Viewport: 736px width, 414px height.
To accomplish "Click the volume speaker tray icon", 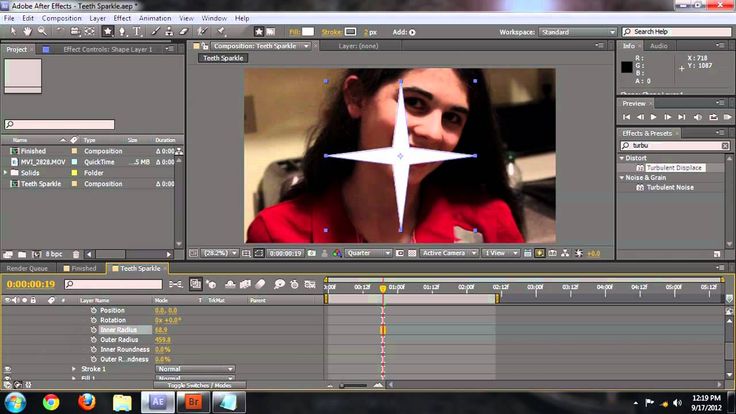I will pyautogui.click(x=677, y=403).
